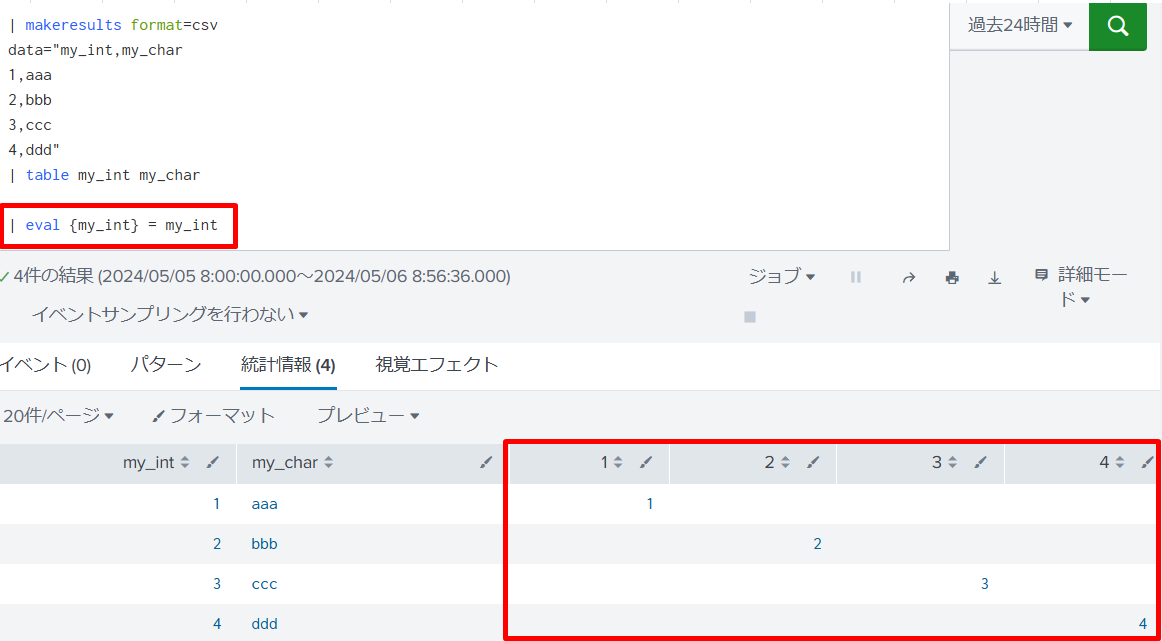This screenshot has height=641, width=1162.
Task: Click in the search query editor
Action: (474, 124)
